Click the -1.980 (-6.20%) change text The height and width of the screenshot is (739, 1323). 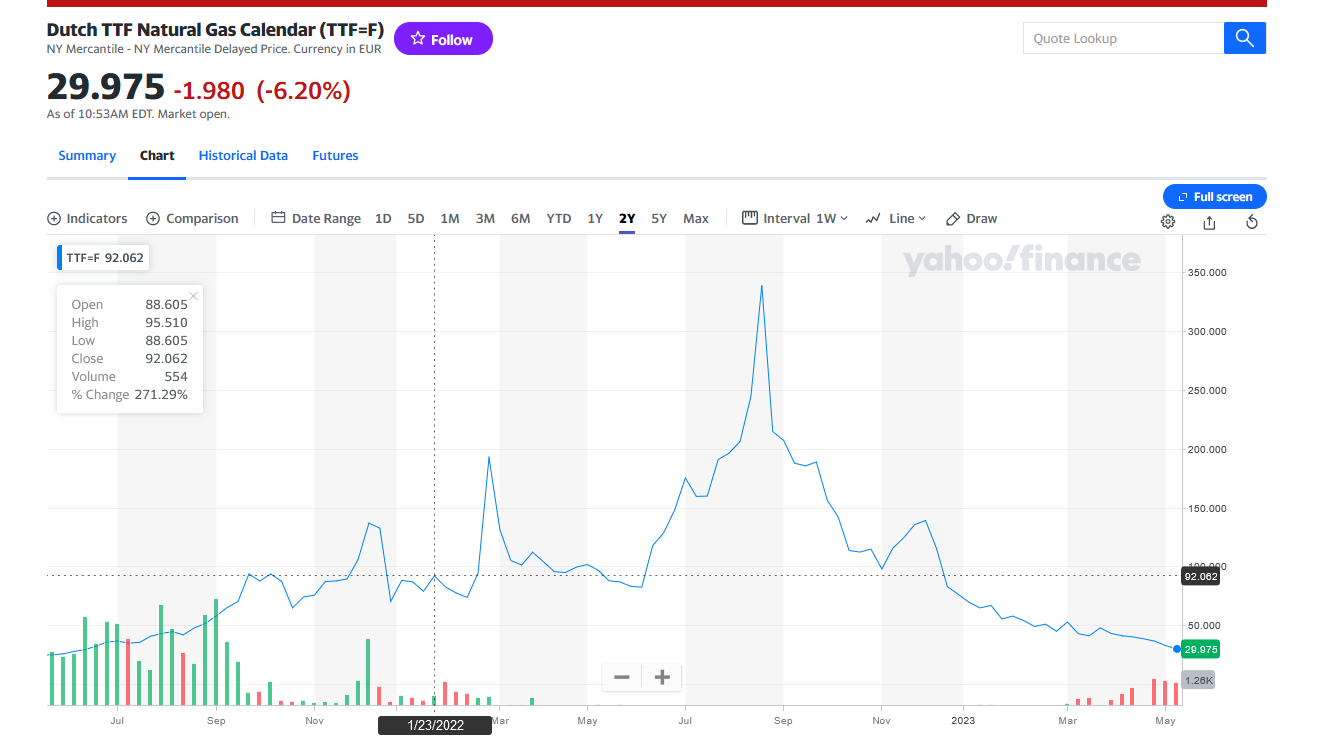click(x=262, y=91)
